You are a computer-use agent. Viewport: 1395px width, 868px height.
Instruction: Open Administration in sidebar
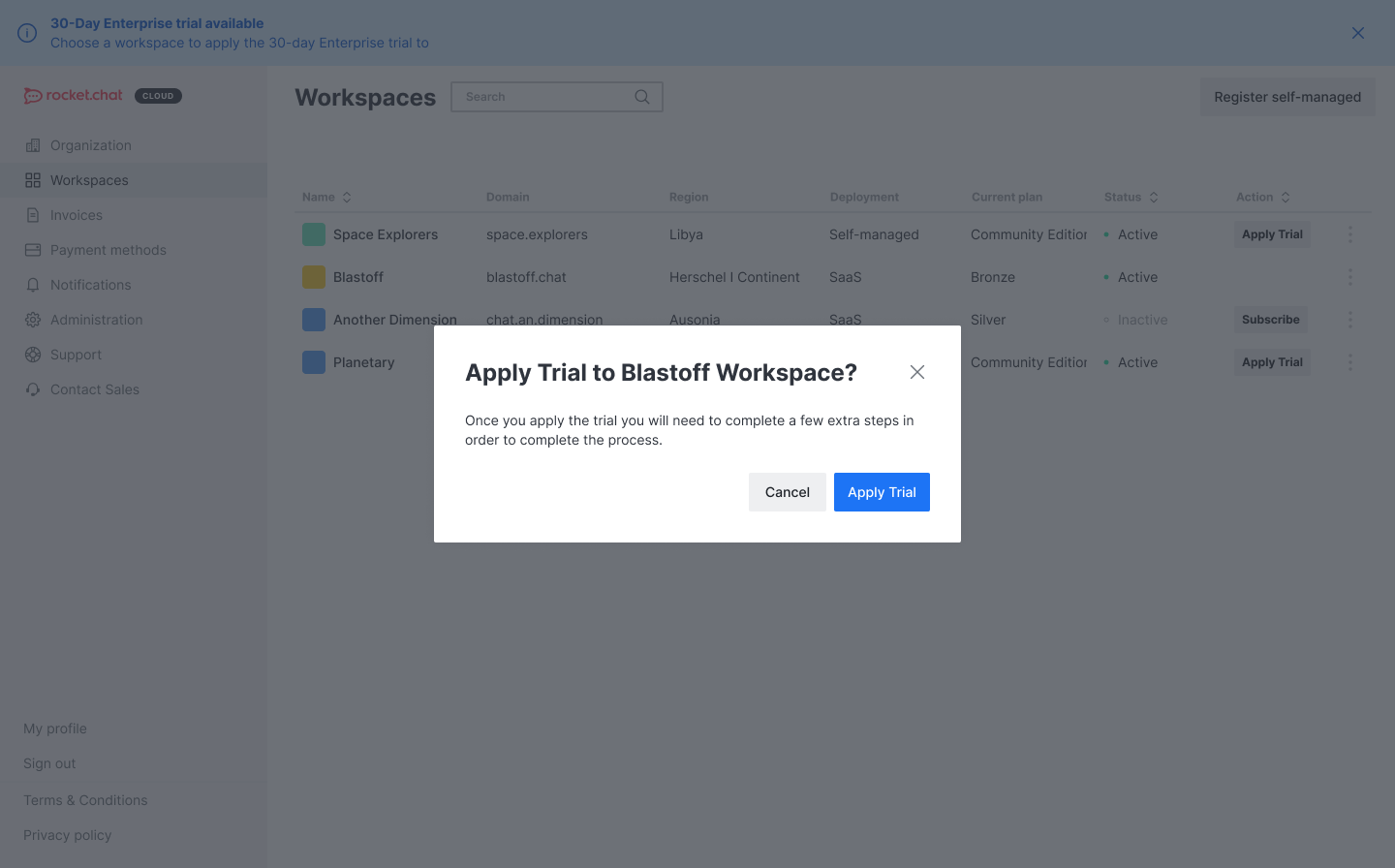(134, 320)
